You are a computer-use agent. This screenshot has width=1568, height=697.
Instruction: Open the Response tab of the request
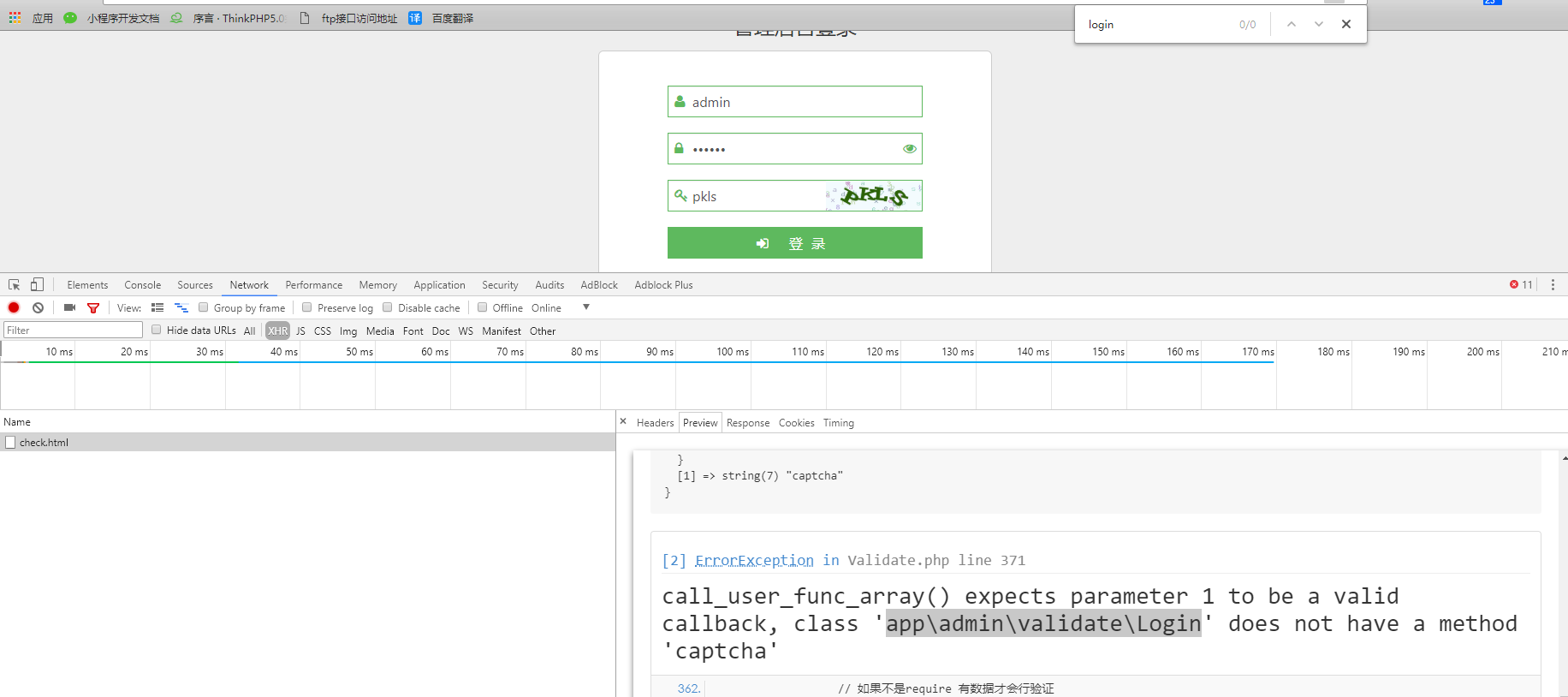[747, 423]
